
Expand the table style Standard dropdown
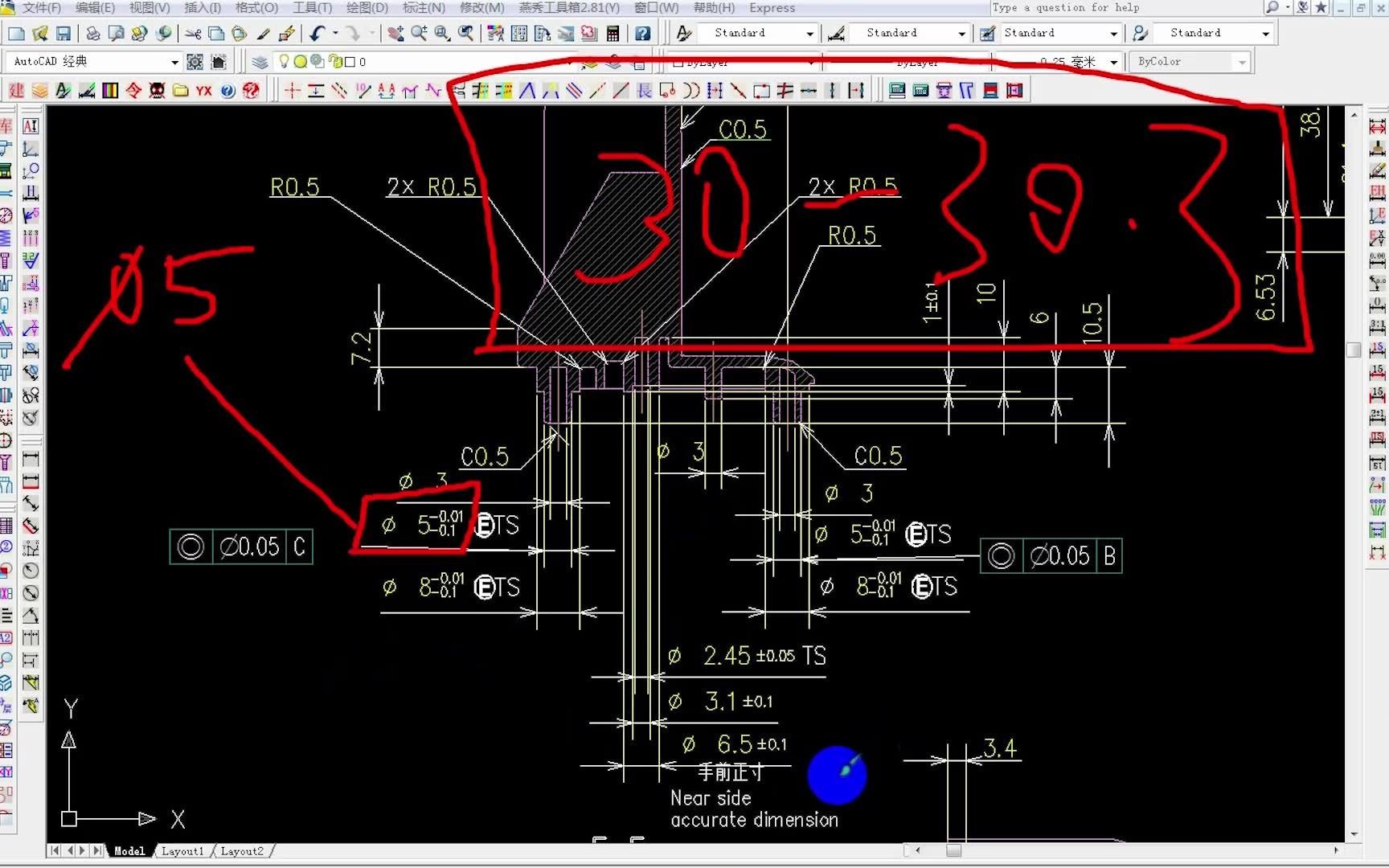click(1113, 34)
